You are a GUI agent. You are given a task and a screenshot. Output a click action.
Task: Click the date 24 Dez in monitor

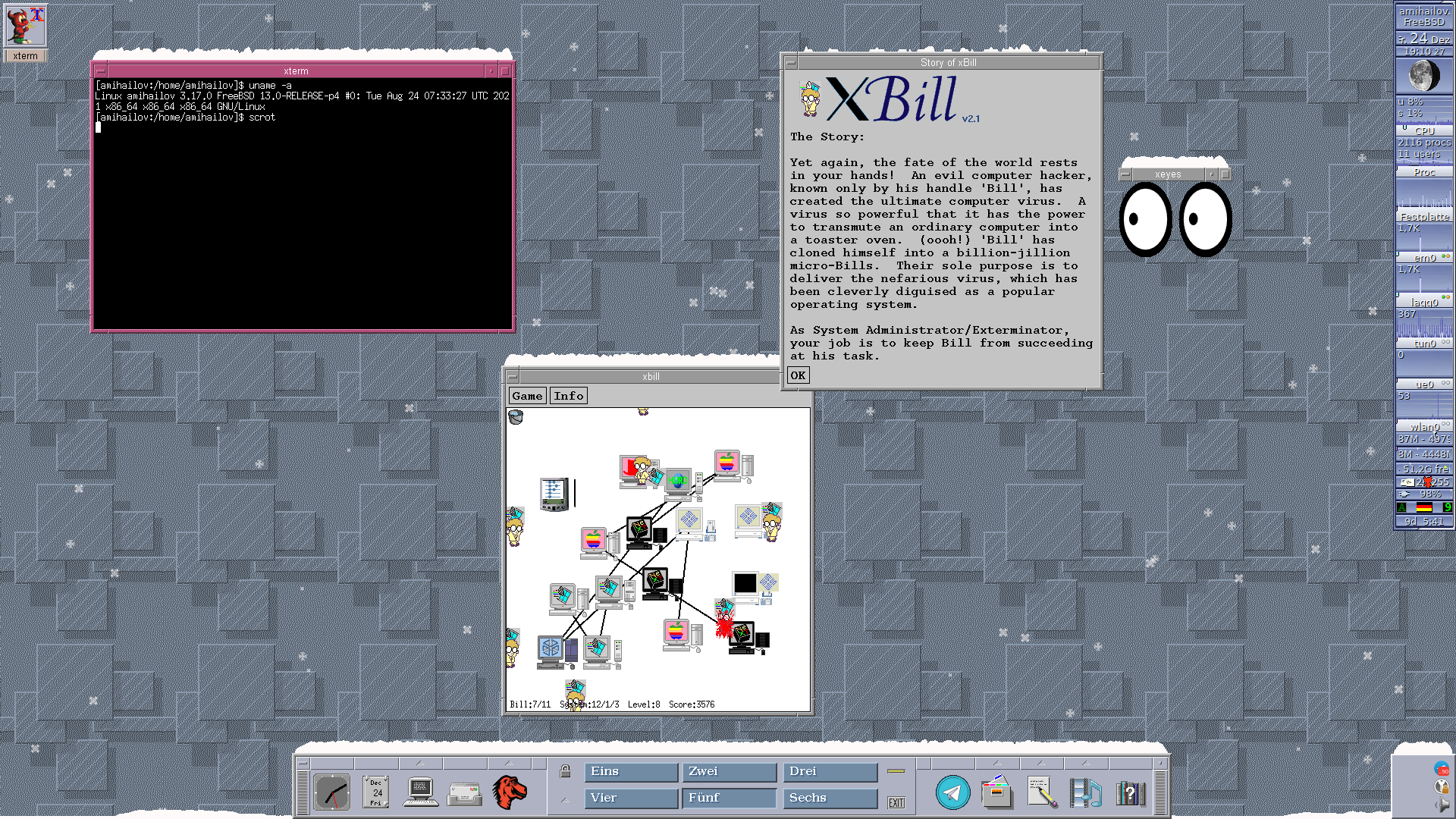pos(1424,39)
